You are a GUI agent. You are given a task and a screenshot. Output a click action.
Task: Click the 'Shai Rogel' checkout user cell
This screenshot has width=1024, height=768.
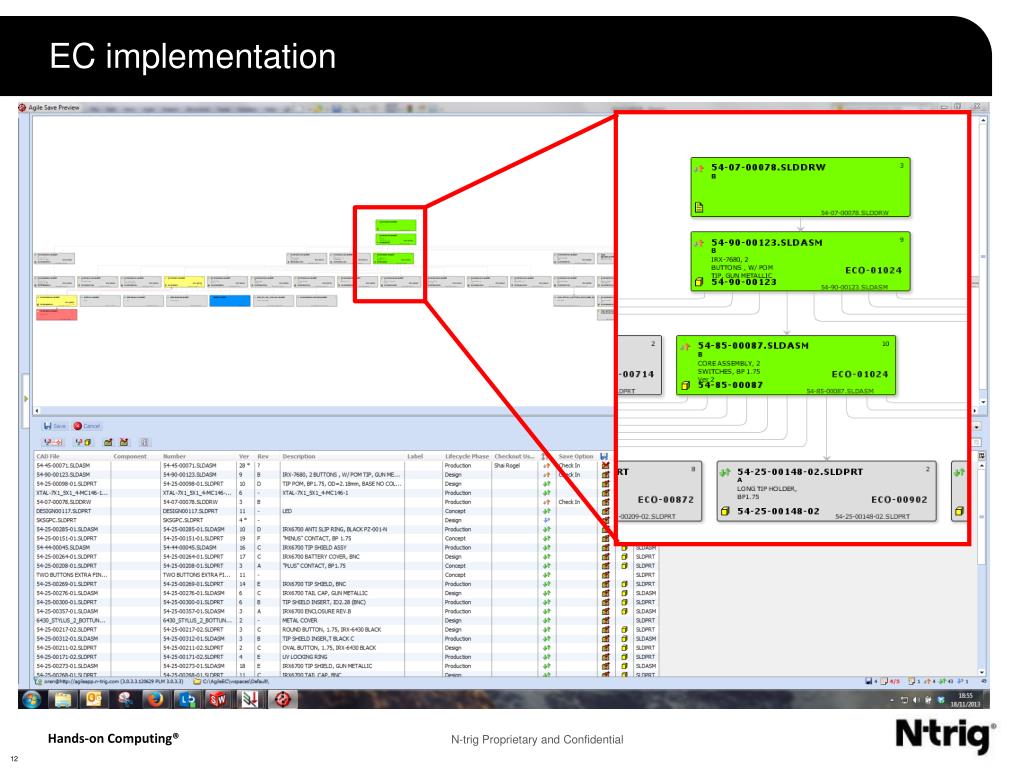(507, 466)
